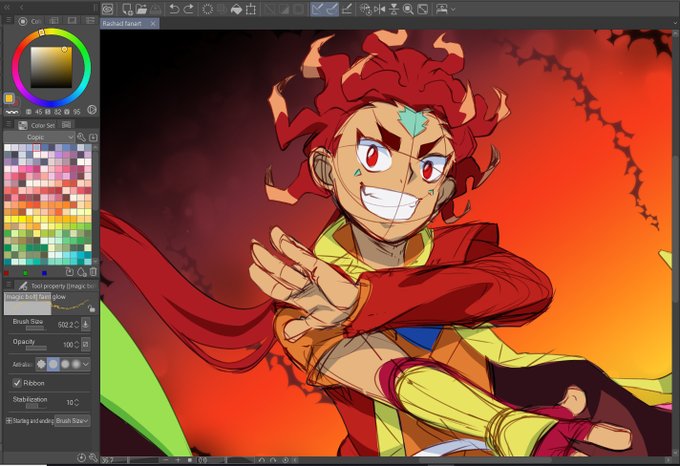The height and width of the screenshot is (466, 680).
Task: Click the rotate-reset icon left of Flip Horizontal
Action: tap(366, 9)
